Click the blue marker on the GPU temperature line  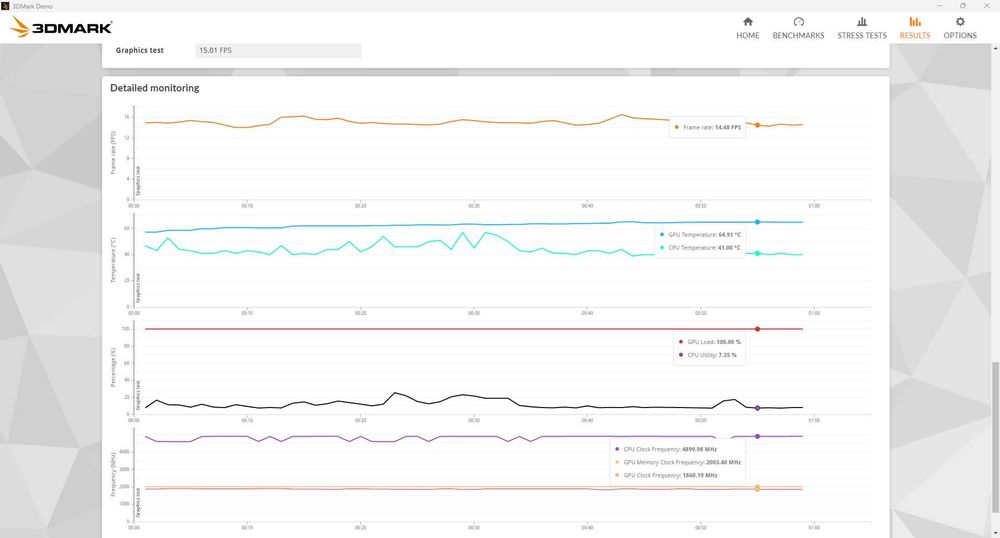coord(757,222)
